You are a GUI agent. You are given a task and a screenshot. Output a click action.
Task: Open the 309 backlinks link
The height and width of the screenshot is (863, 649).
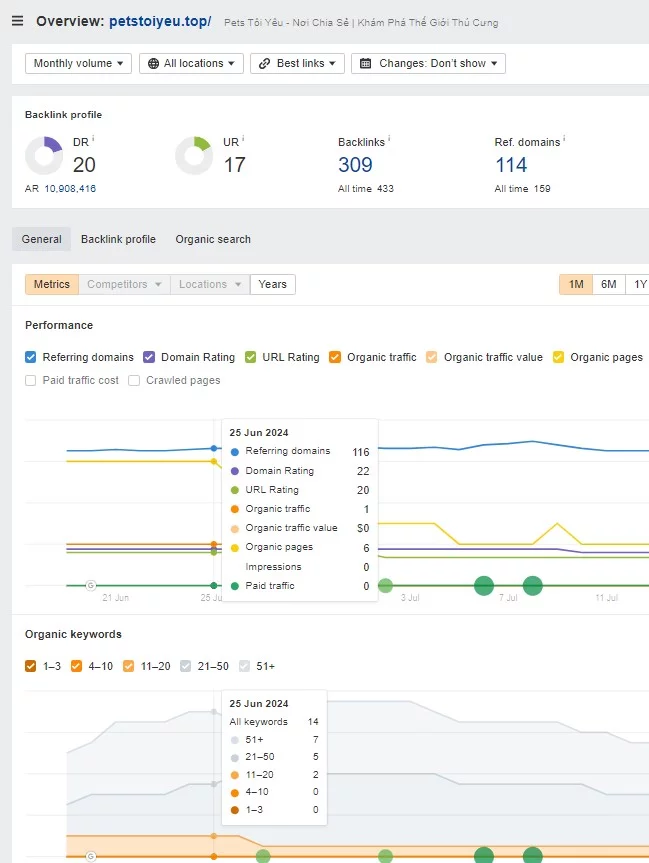(x=355, y=165)
